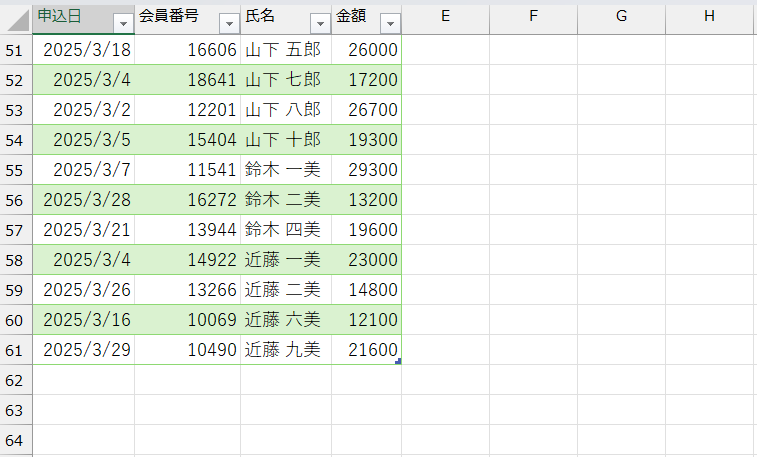Open the 氏名 filter dropdown
The width and height of the screenshot is (757, 457).
tap(320, 23)
